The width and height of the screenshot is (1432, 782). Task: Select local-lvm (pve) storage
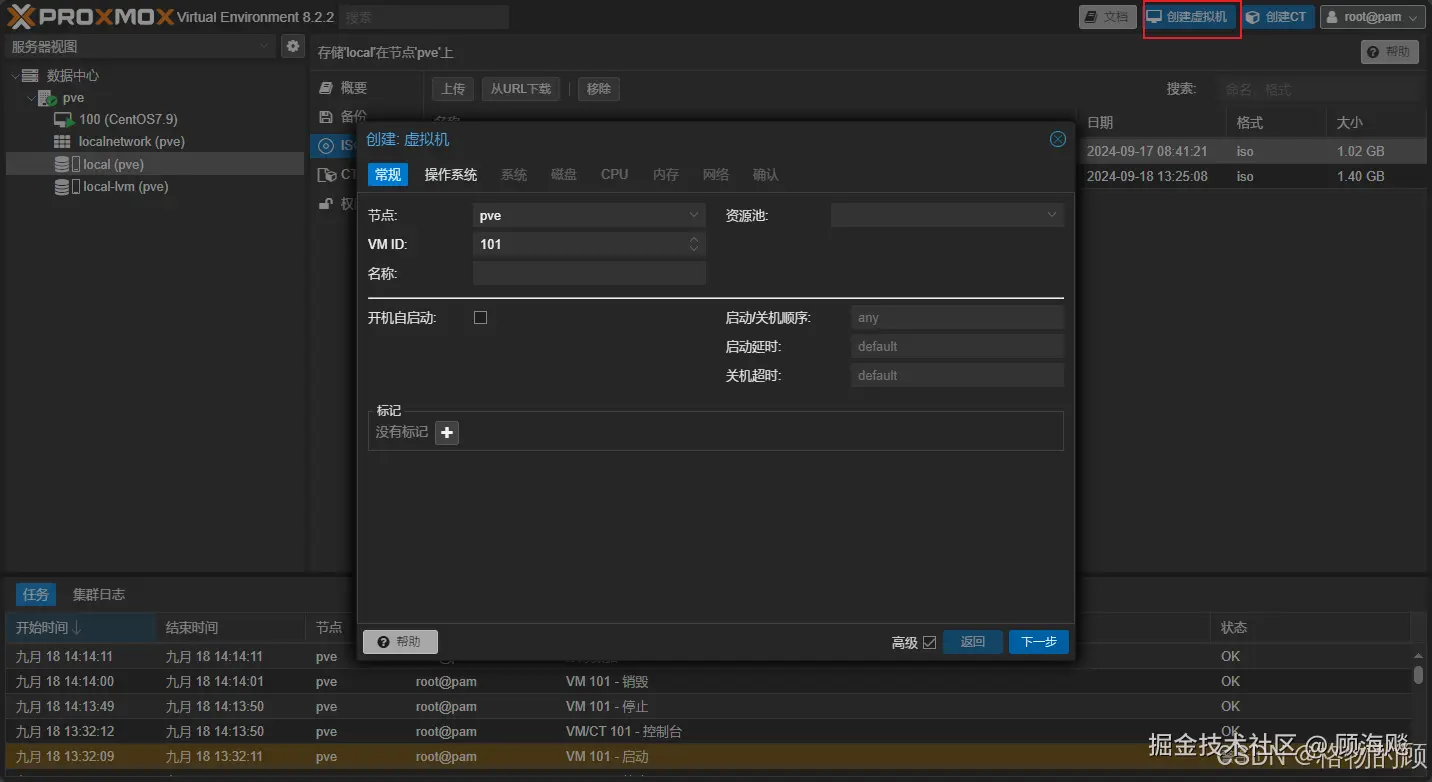(125, 186)
